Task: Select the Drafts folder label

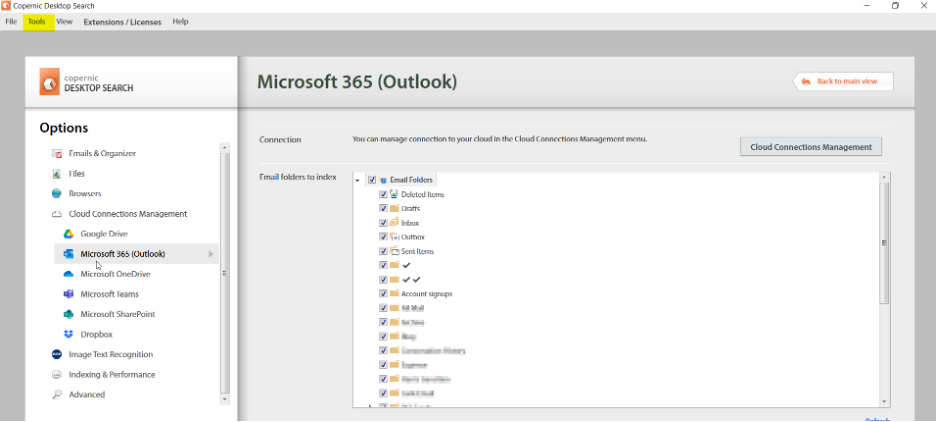Action: [411, 208]
